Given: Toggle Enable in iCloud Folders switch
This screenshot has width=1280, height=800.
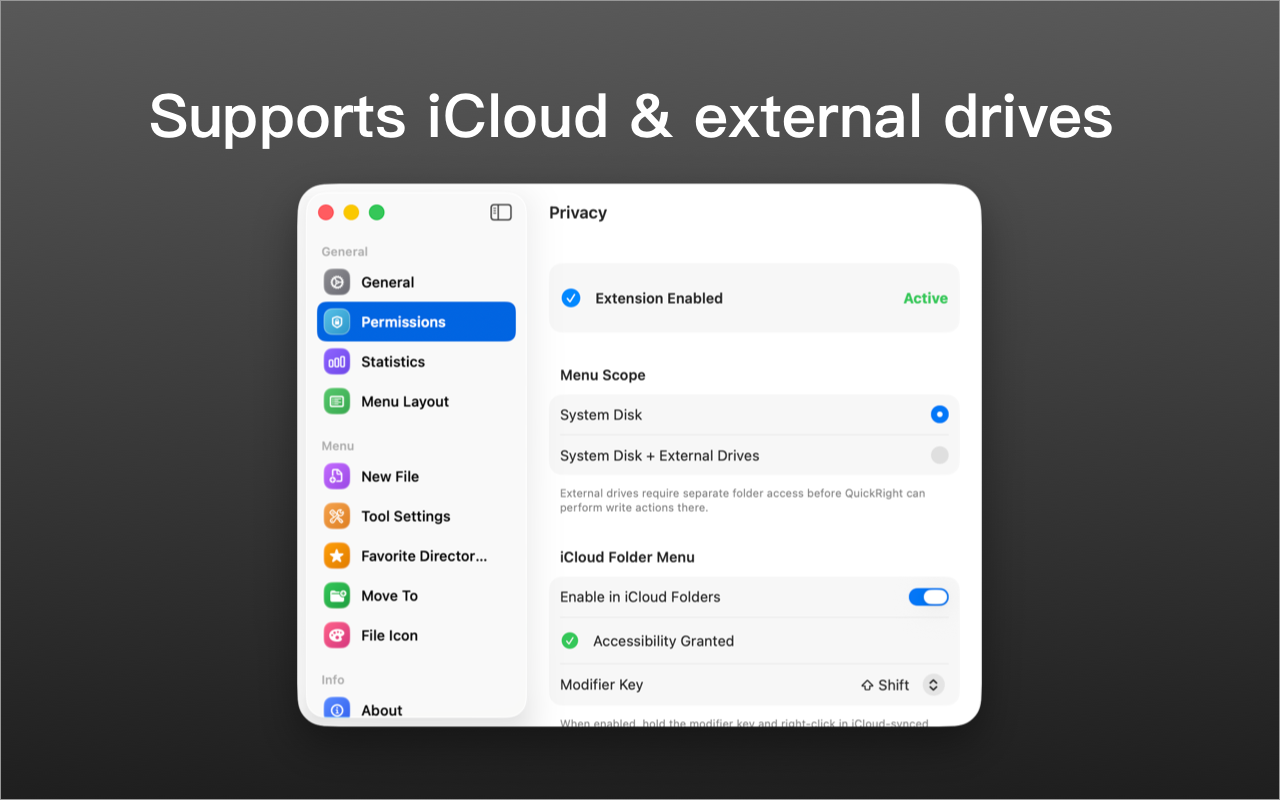Looking at the screenshot, I should tap(928, 597).
